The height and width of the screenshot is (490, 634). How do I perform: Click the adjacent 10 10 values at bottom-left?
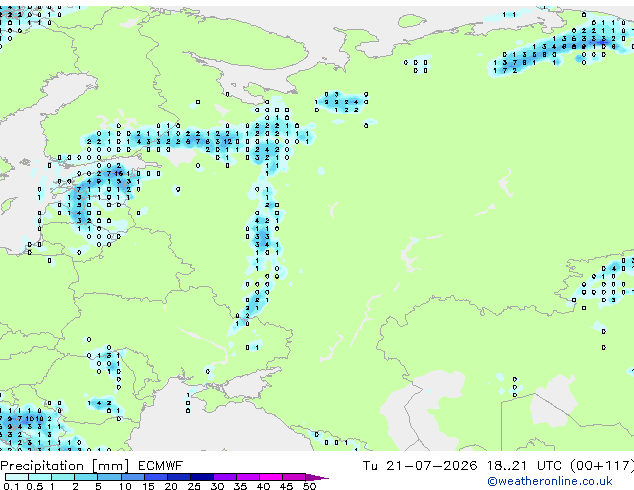pyautogui.click(x=34, y=418)
